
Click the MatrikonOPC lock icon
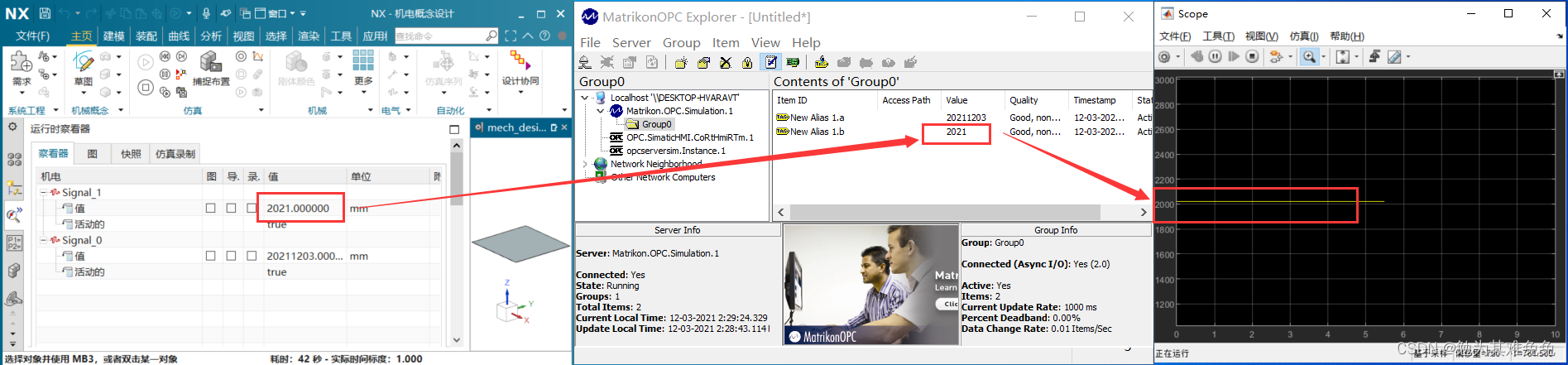click(748, 62)
